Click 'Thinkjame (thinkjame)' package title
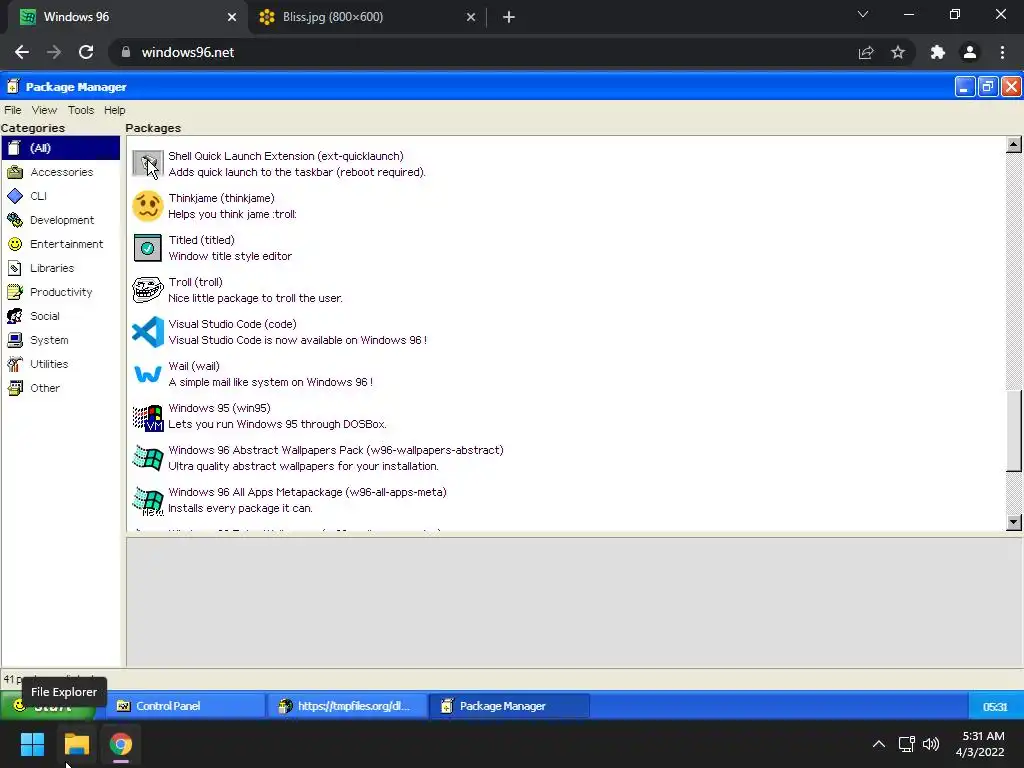Screen dimensions: 1024x768 221,199
